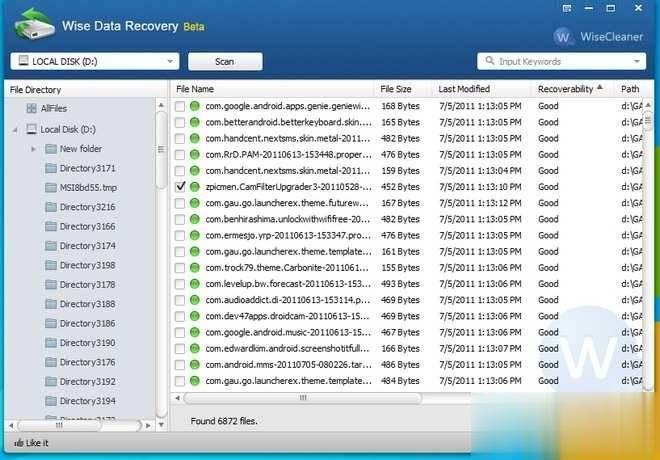The width and height of the screenshot is (660, 460).
Task: Sort by the File Name column header
Action: [x=195, y=89]
